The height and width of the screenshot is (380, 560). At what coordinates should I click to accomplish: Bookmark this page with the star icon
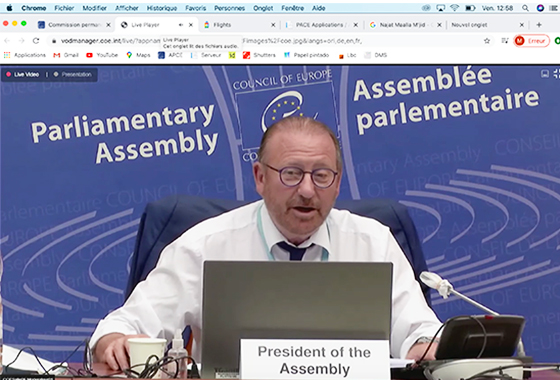pyautogui.click(x=487, y=41)
